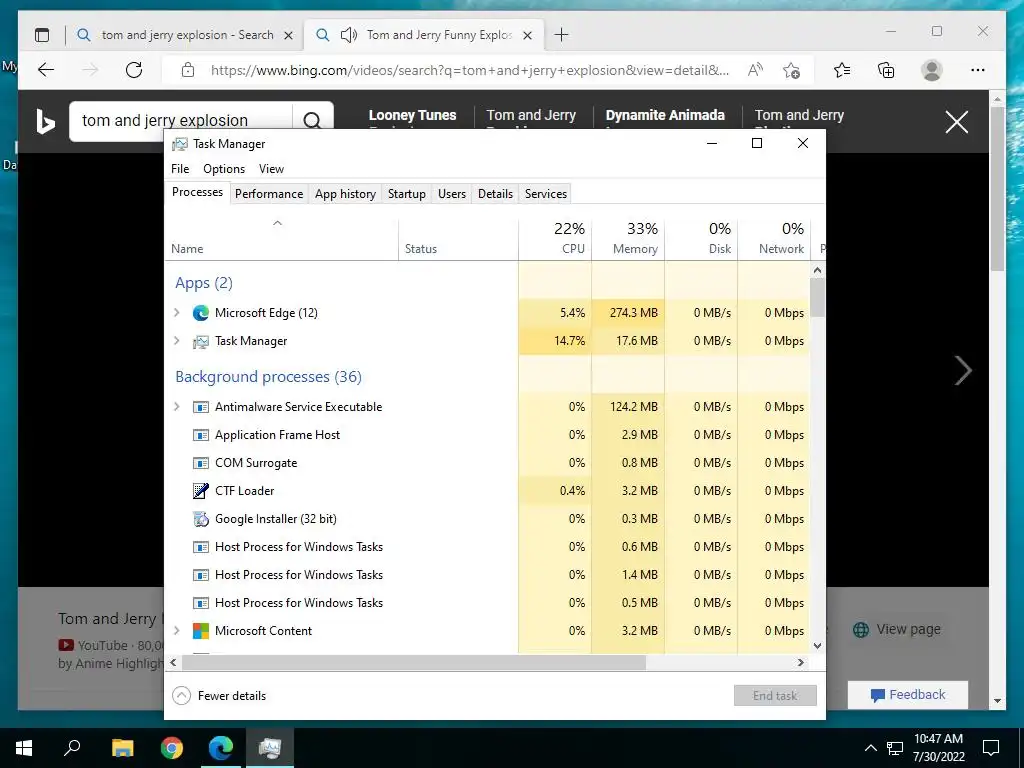Click the Feedback button on Bing page
Image resolution: width=1024 pixels, height=768 pixels.
(x=908, y=695)
